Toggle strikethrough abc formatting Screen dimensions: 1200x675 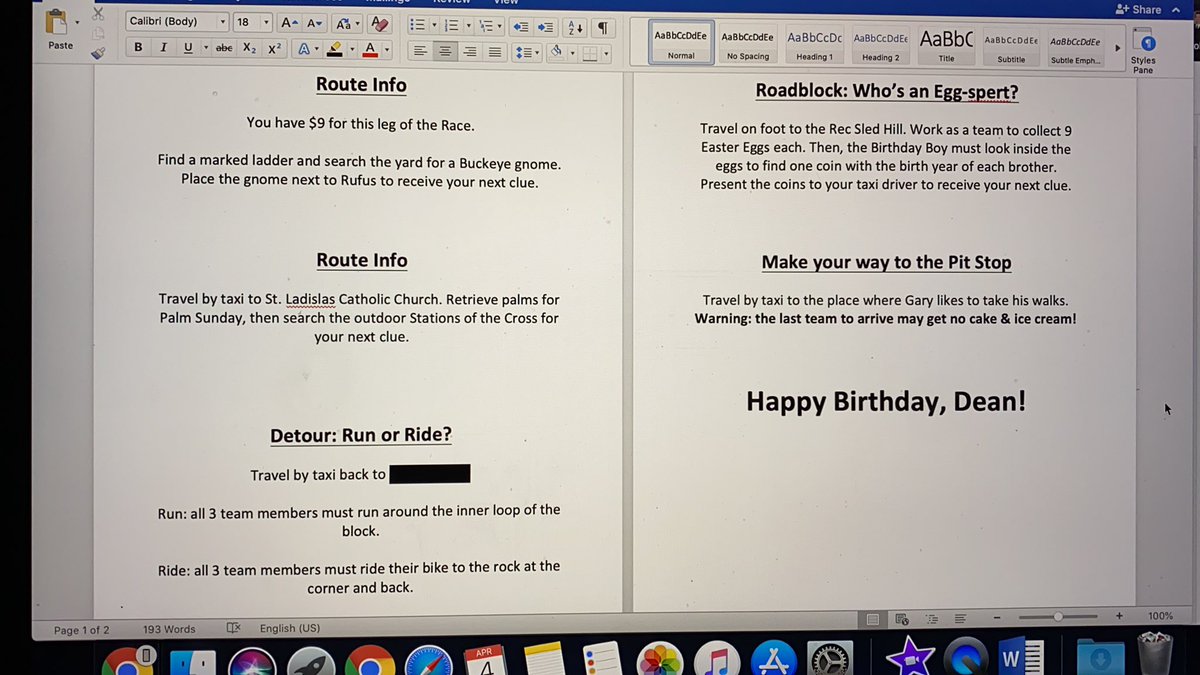[x=224, y=48]
